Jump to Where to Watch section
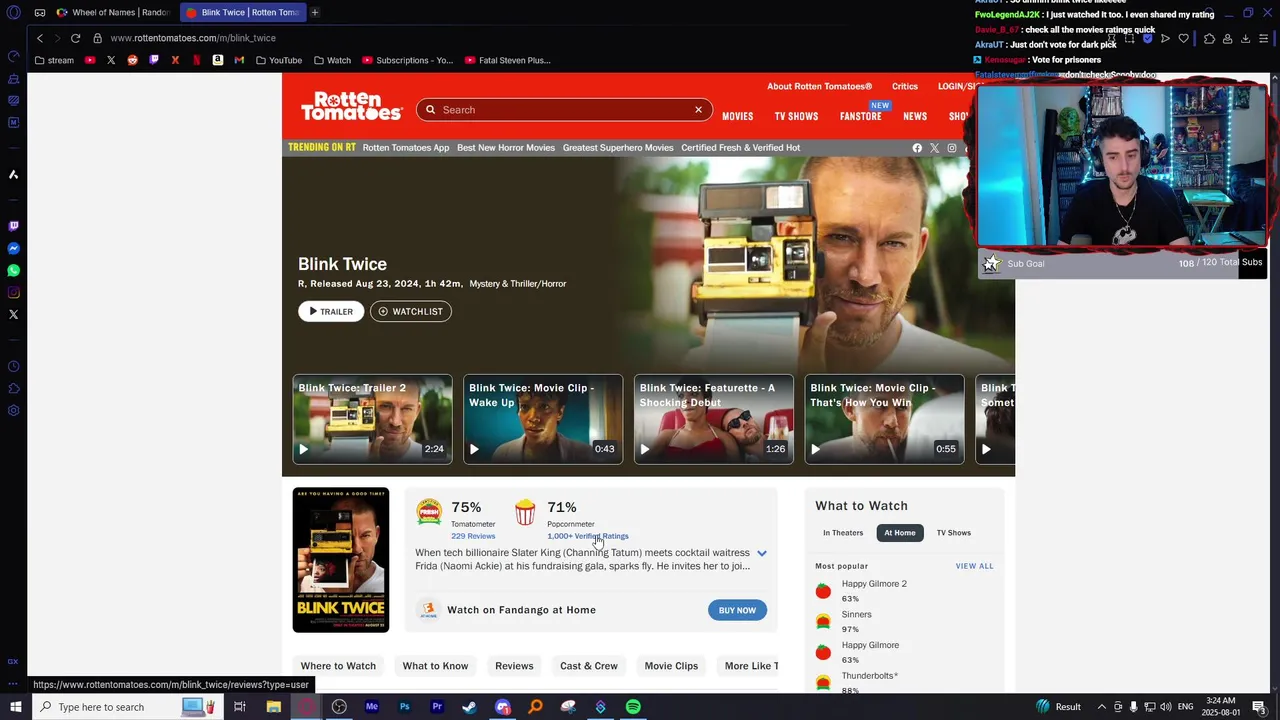Image resolution: width=1280 pixels, height=720 pixels. [x=338, y=666]
